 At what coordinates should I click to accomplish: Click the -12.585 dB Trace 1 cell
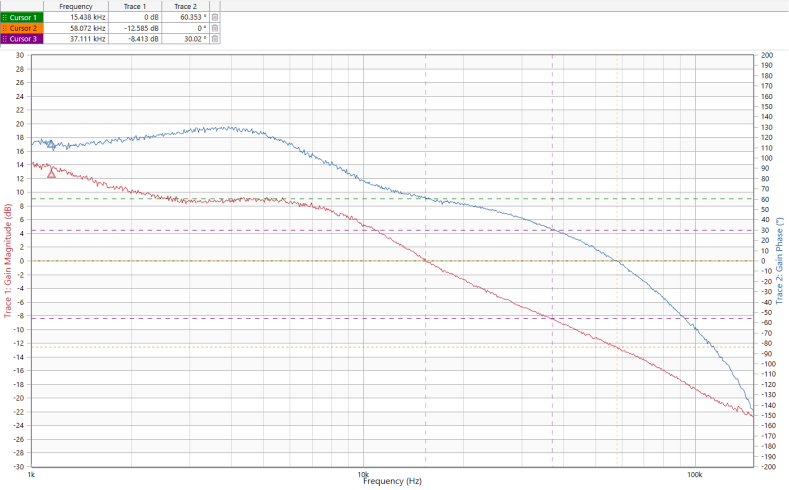(x=135, y=28)
